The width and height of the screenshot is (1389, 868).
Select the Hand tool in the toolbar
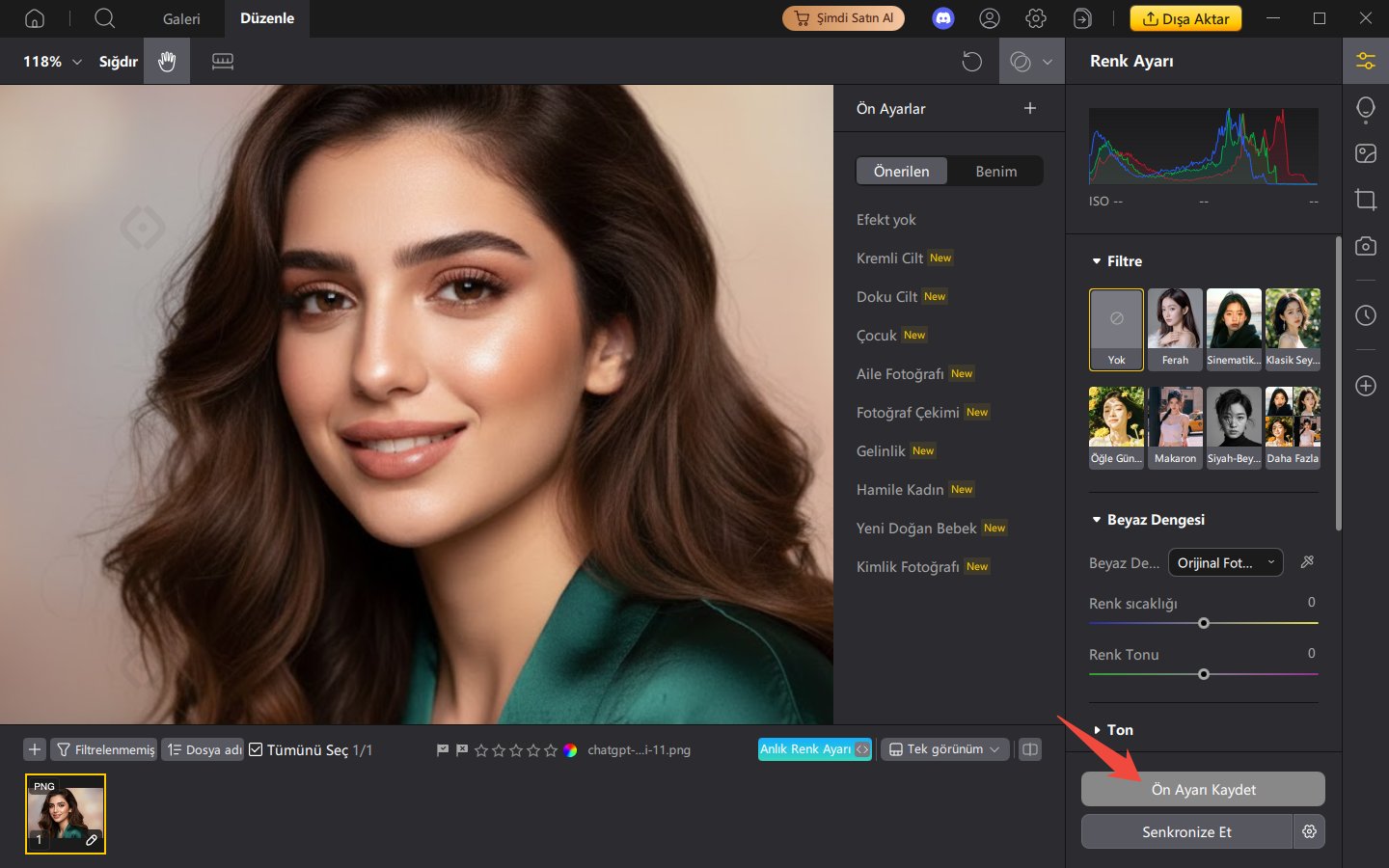point(166,61)
